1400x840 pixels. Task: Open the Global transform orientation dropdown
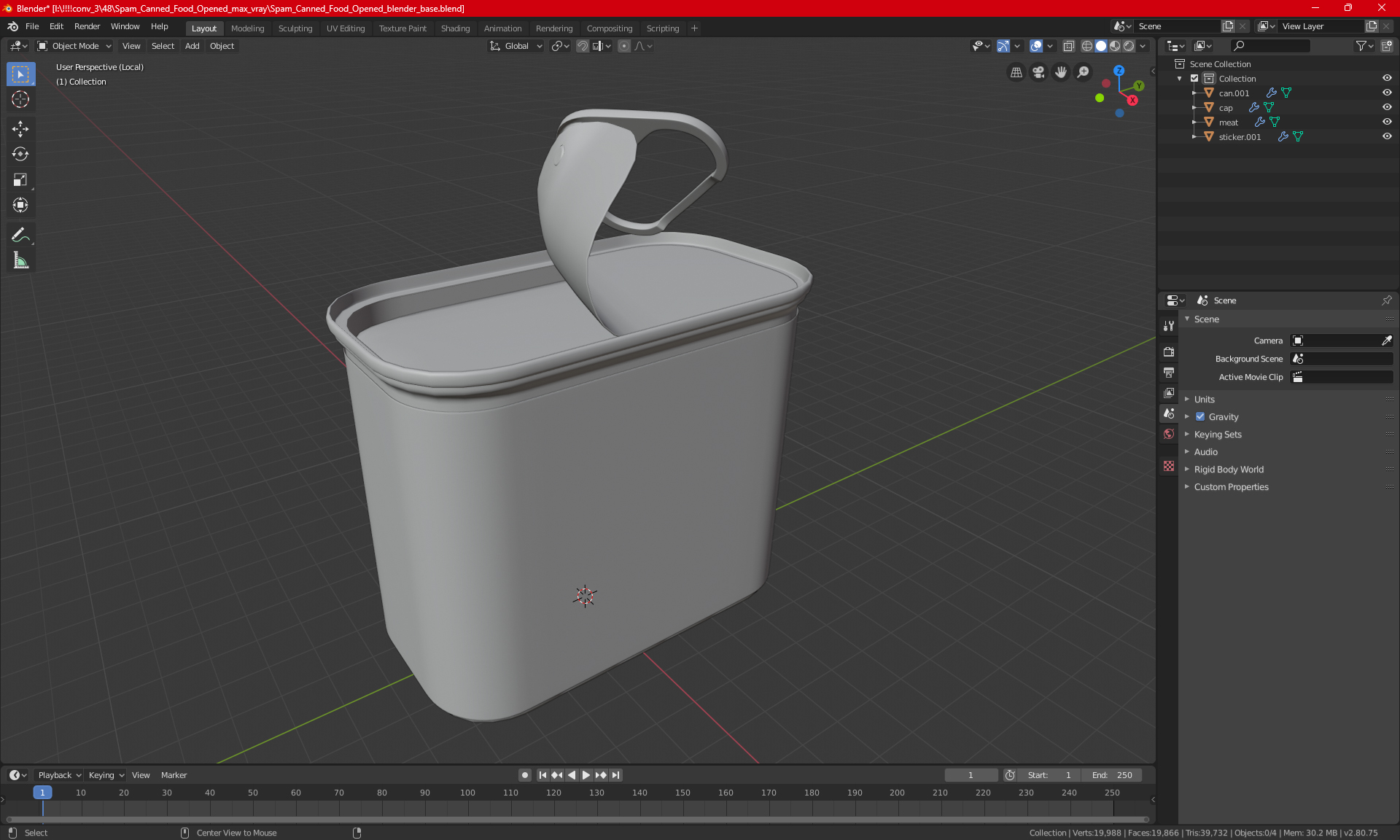[x=516, y=46]
